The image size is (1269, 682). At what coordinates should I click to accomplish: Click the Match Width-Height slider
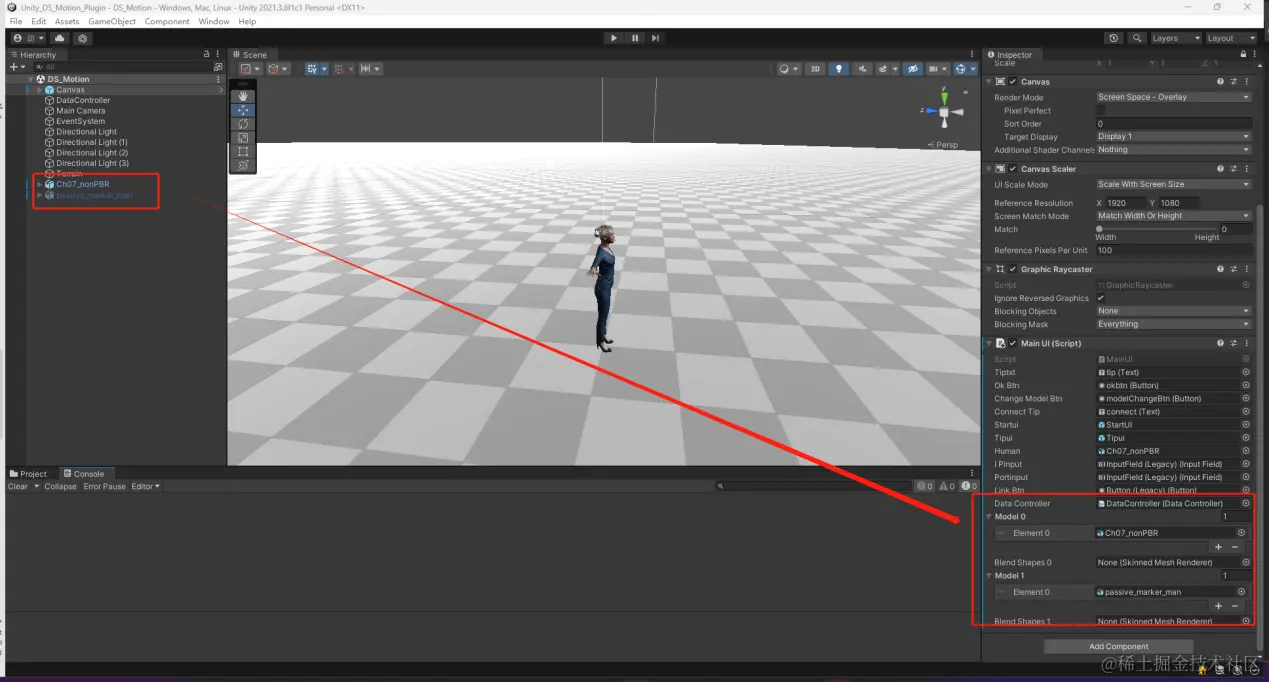pyautogui.click(x=1158, y=229)
